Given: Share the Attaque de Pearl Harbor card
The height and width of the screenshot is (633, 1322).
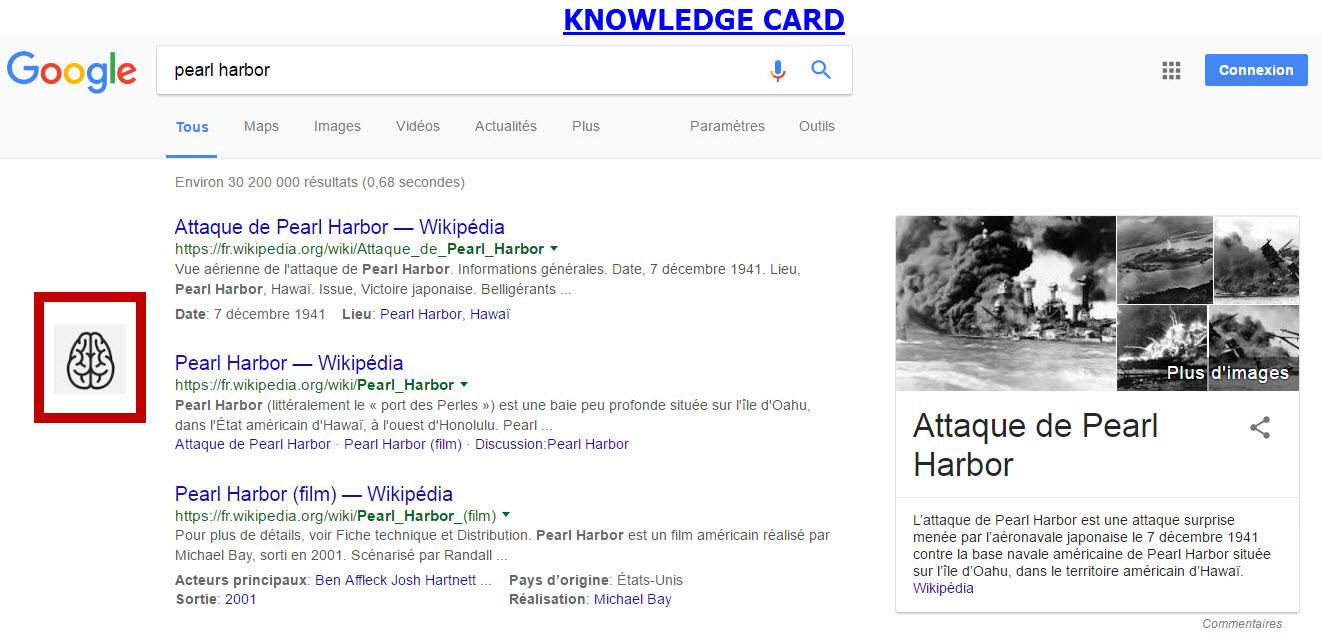Looking at the screenshot, I should tap(1260, 428).
